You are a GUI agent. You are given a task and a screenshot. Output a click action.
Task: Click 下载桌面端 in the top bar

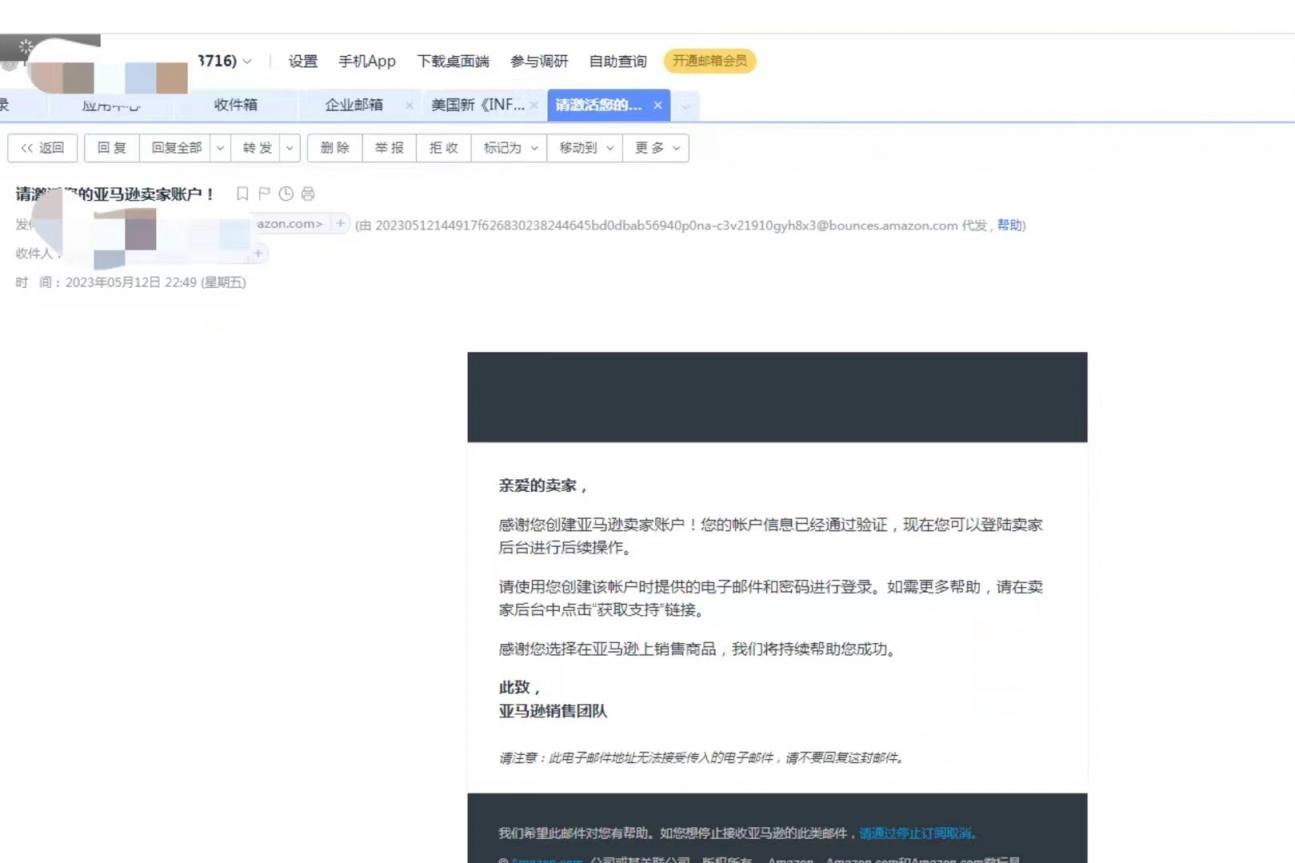(453, 62)
